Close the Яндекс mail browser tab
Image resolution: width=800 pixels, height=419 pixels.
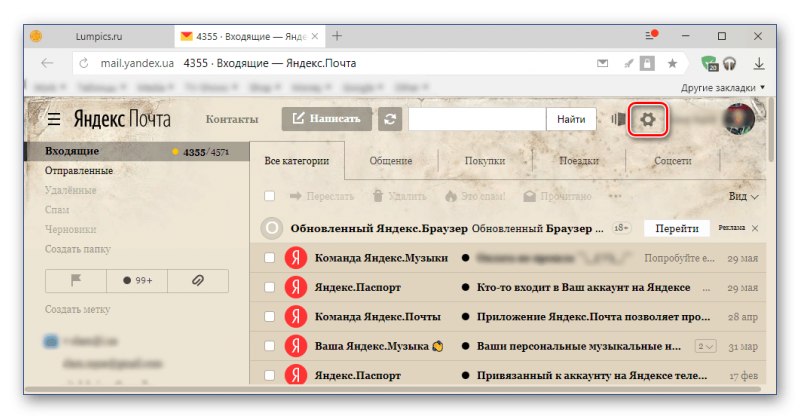click(x=315, y=36)
